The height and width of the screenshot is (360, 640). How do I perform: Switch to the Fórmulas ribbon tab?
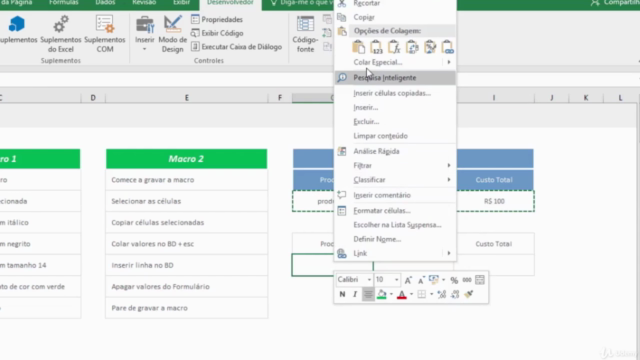[64, 3]
